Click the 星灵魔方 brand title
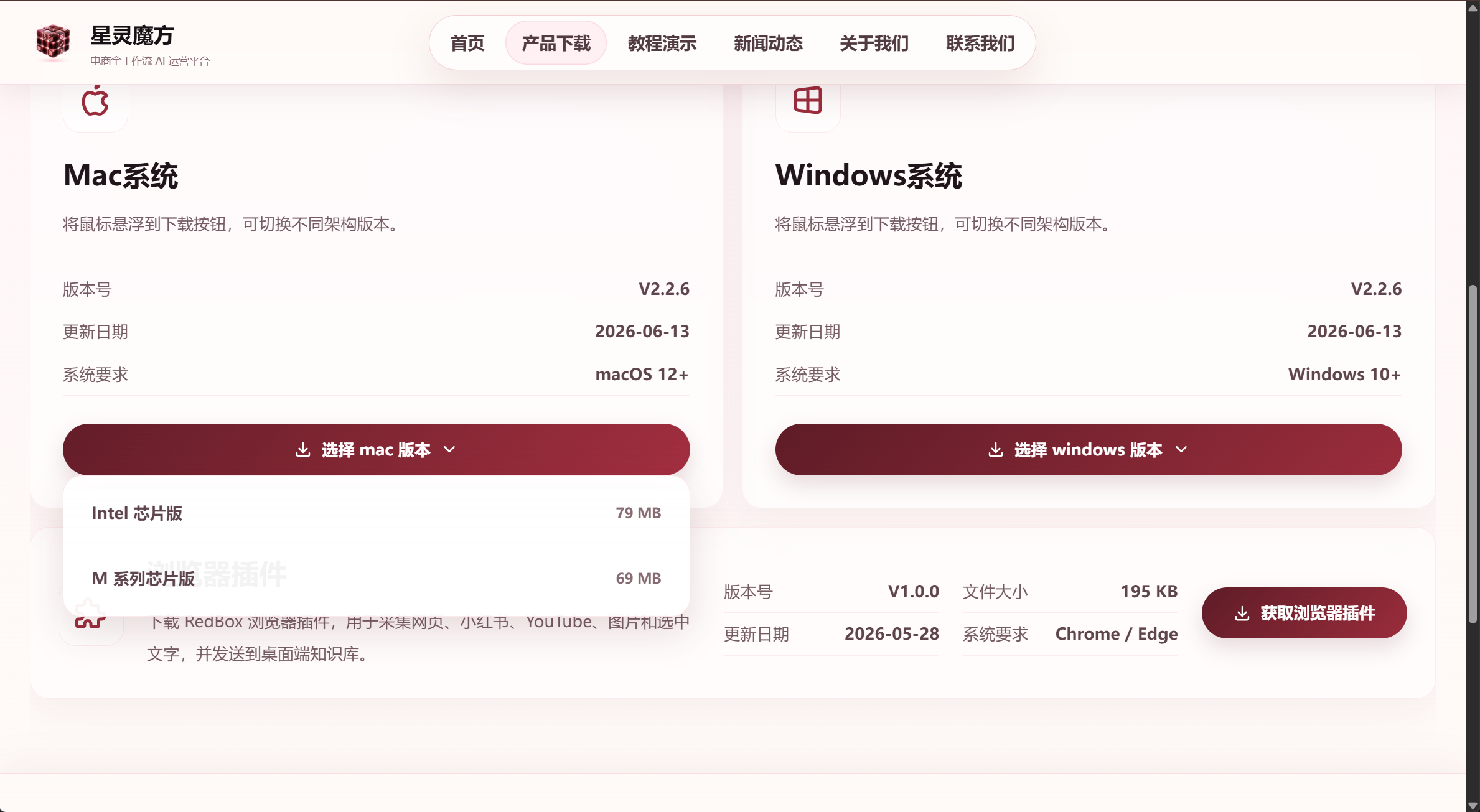Image resolution: width=1480 pixels, height=812 pixels. [x=132, y=35]
